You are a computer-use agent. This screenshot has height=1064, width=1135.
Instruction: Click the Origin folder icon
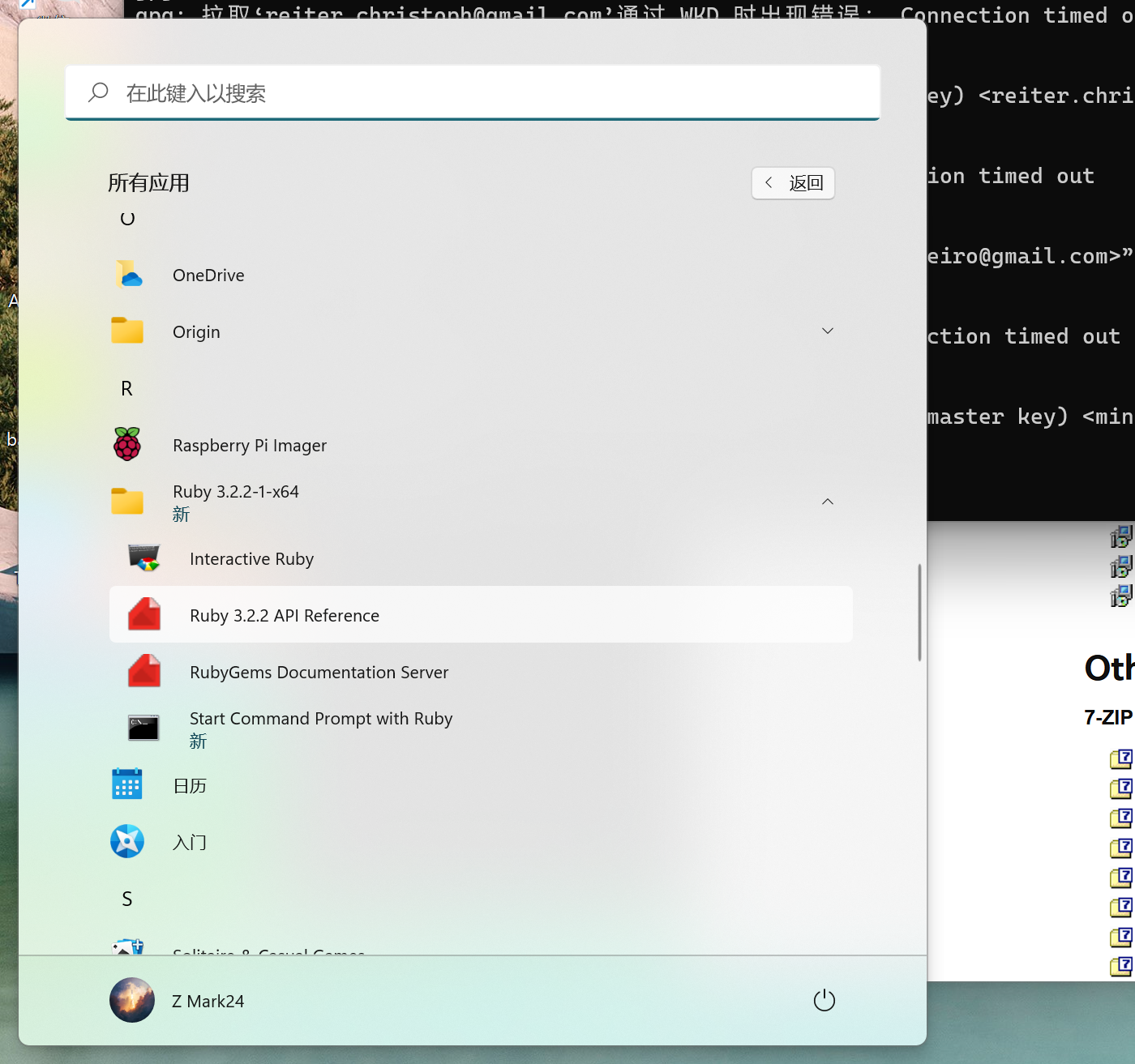coord(127,331)
